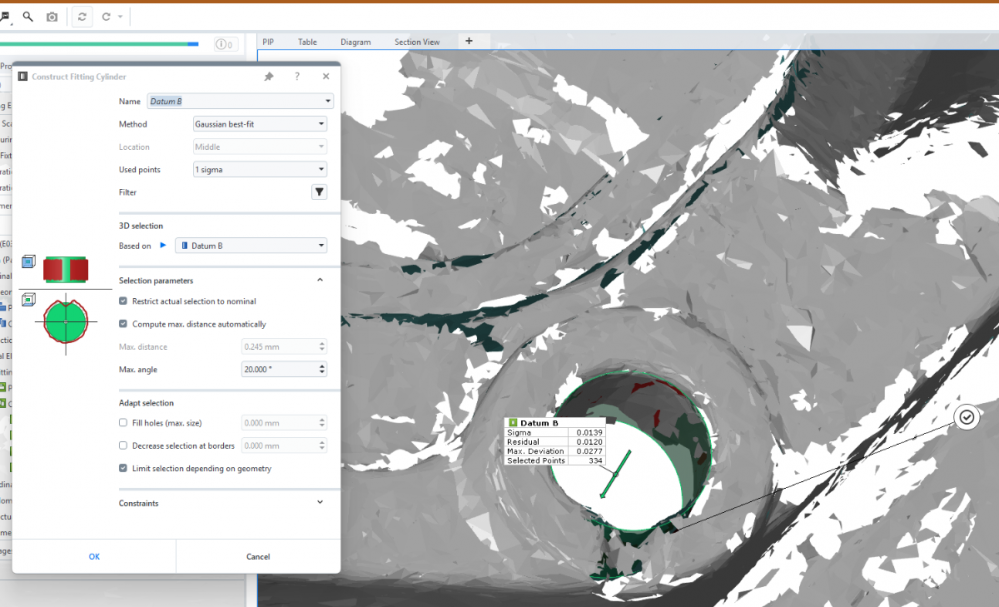The width and height of the screenshot is (999, 607).
Task: Click the small icon beside green circle
Action: [x=29, y=299]
